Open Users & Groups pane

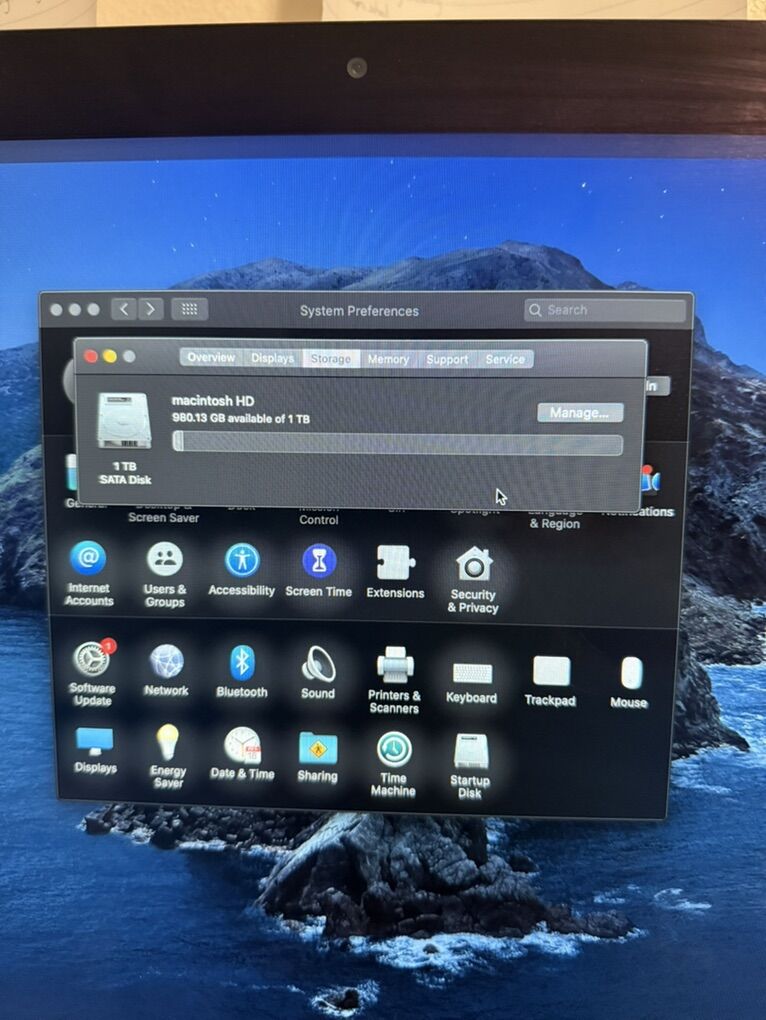point(165,560)
